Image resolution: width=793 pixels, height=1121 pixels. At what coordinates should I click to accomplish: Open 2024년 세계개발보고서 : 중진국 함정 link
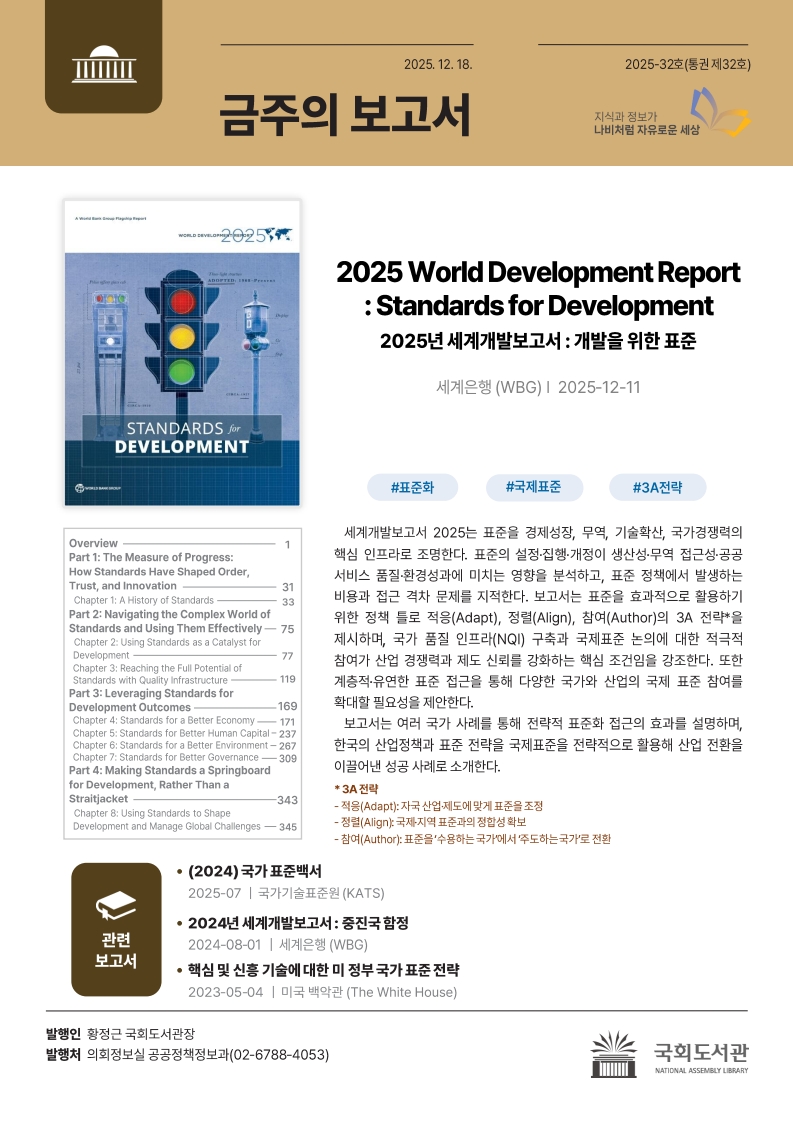(298, 922)
